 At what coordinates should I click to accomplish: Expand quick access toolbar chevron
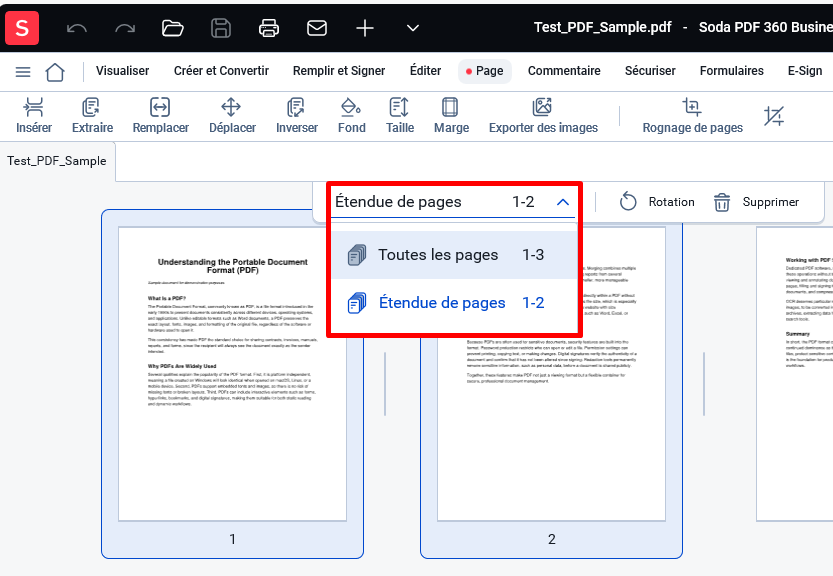pyautogui.click(x=413, y=28)
